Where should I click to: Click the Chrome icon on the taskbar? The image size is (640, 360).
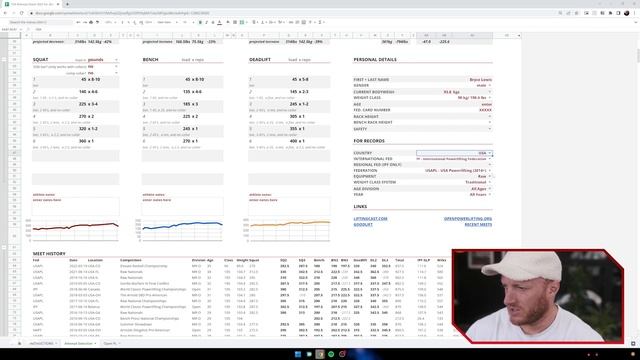pyautogui.click(x=320, y=354)
